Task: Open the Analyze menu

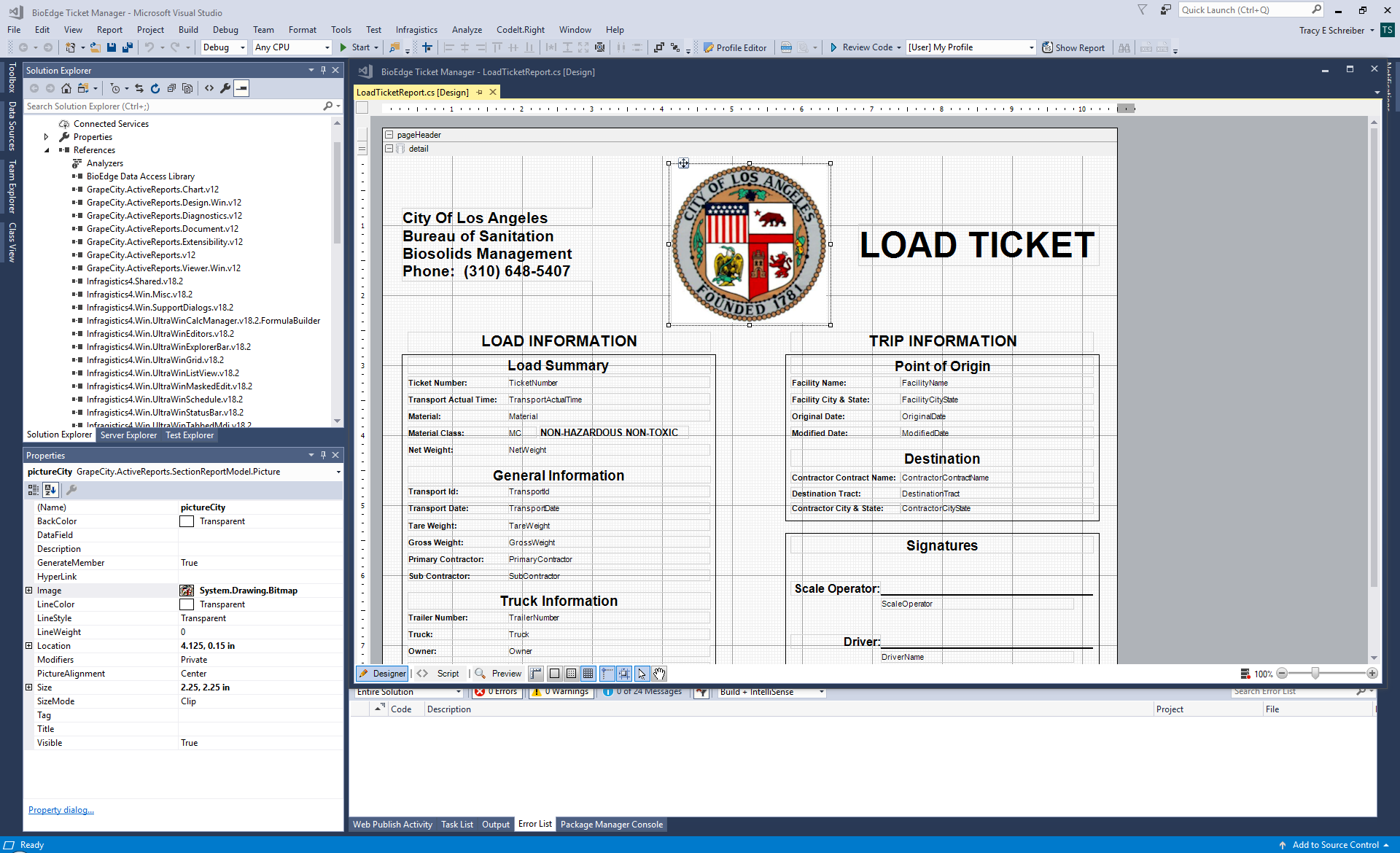Action: [467, 30]
